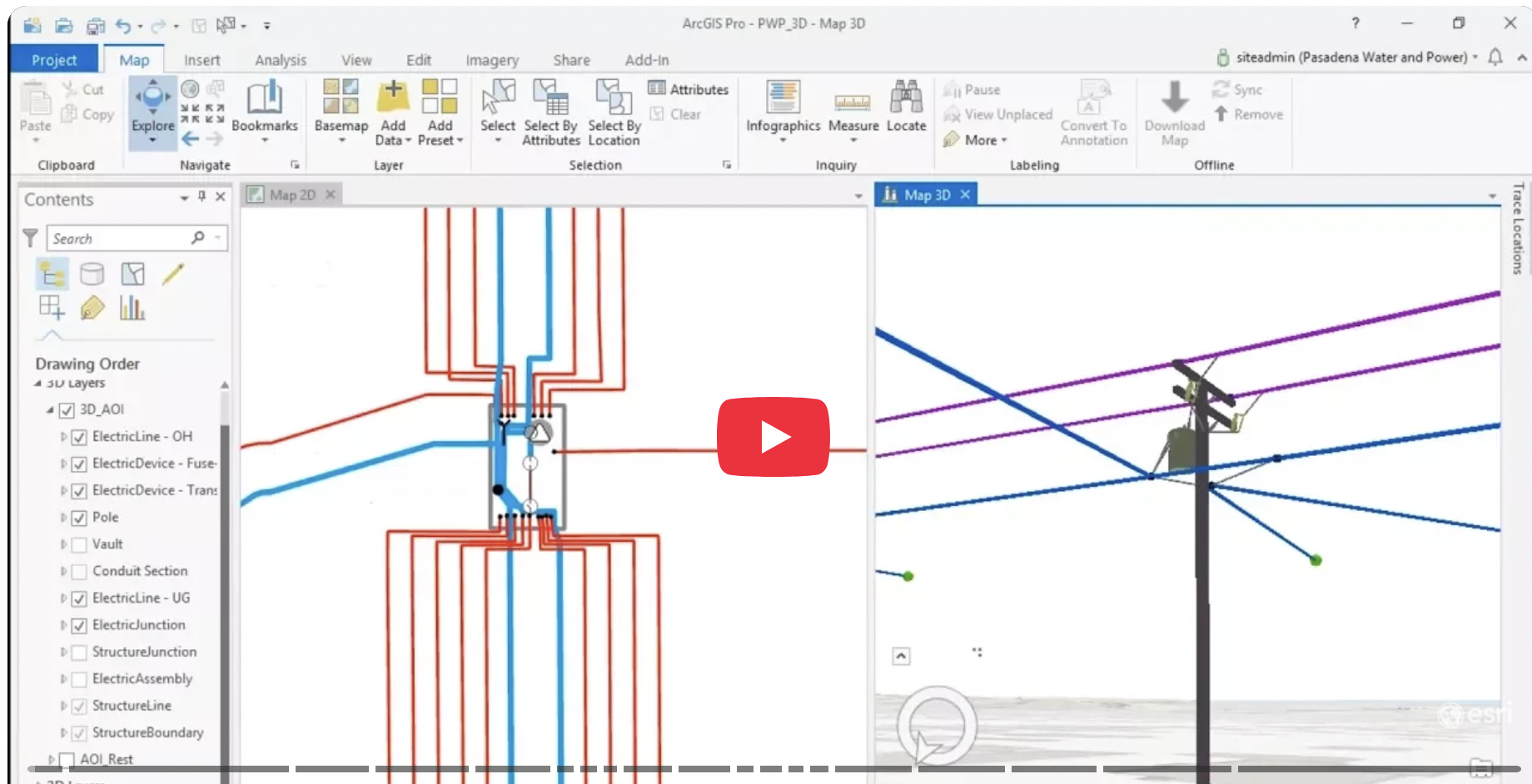Open the notifications bell icon
The image size is (1532, 784).
pos(1495,57)
